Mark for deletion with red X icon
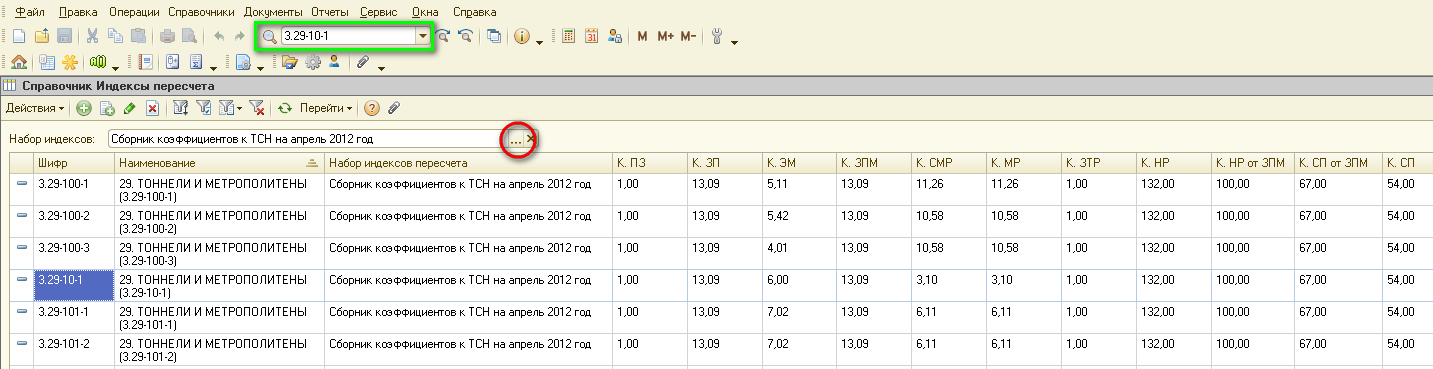 [x=153, y=108]
